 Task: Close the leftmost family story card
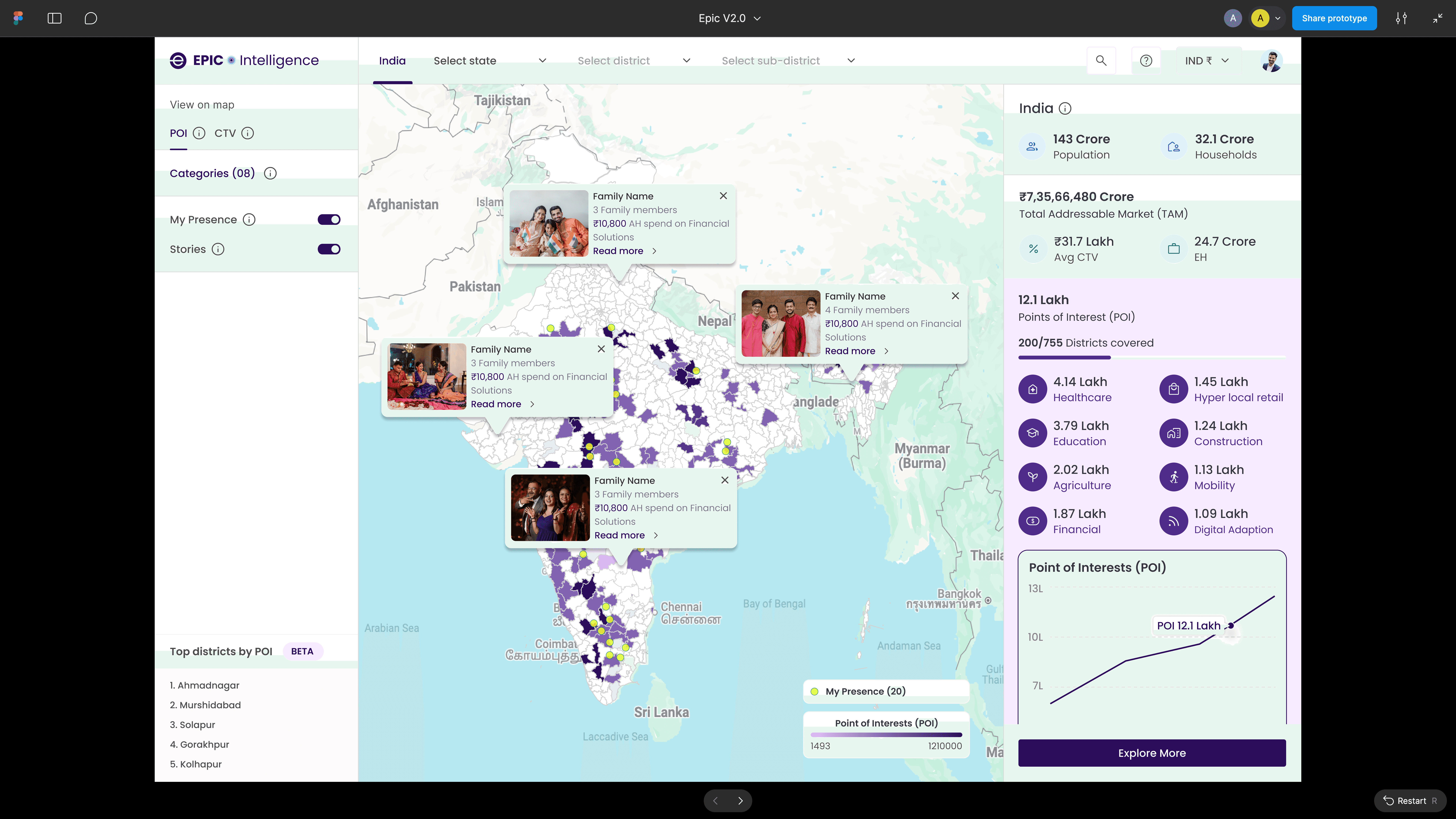click(x=601, y=349)
